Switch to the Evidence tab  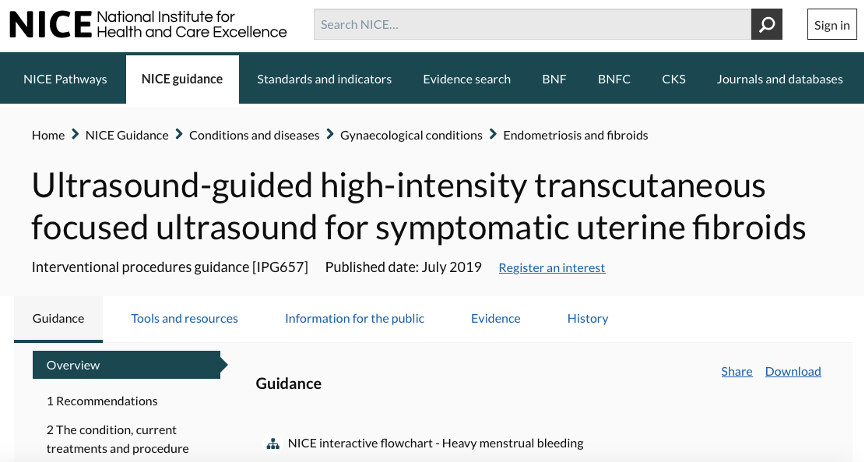(x=495, y=318)
